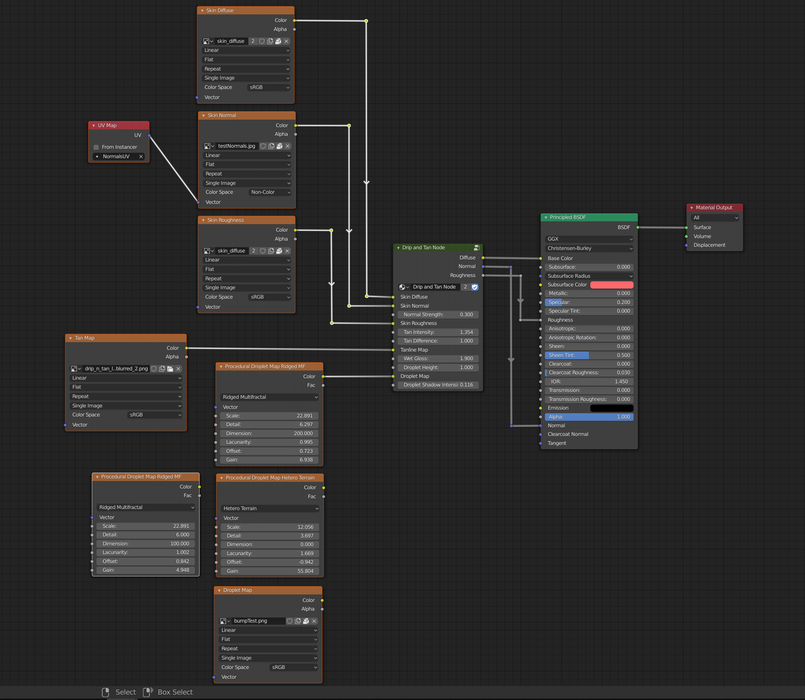The image size is (805, 700).
Task: Click the Tan Intensity value field
Action: 438,332
